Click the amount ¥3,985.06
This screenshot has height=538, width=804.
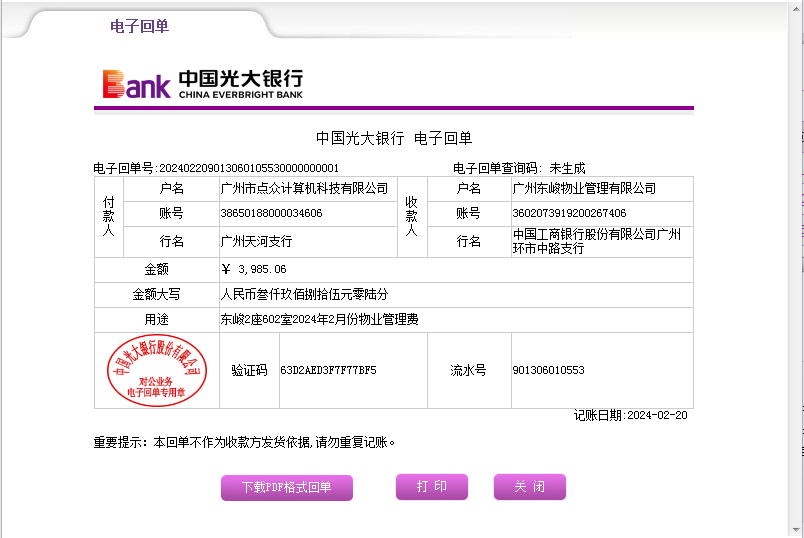pos(254,270)
